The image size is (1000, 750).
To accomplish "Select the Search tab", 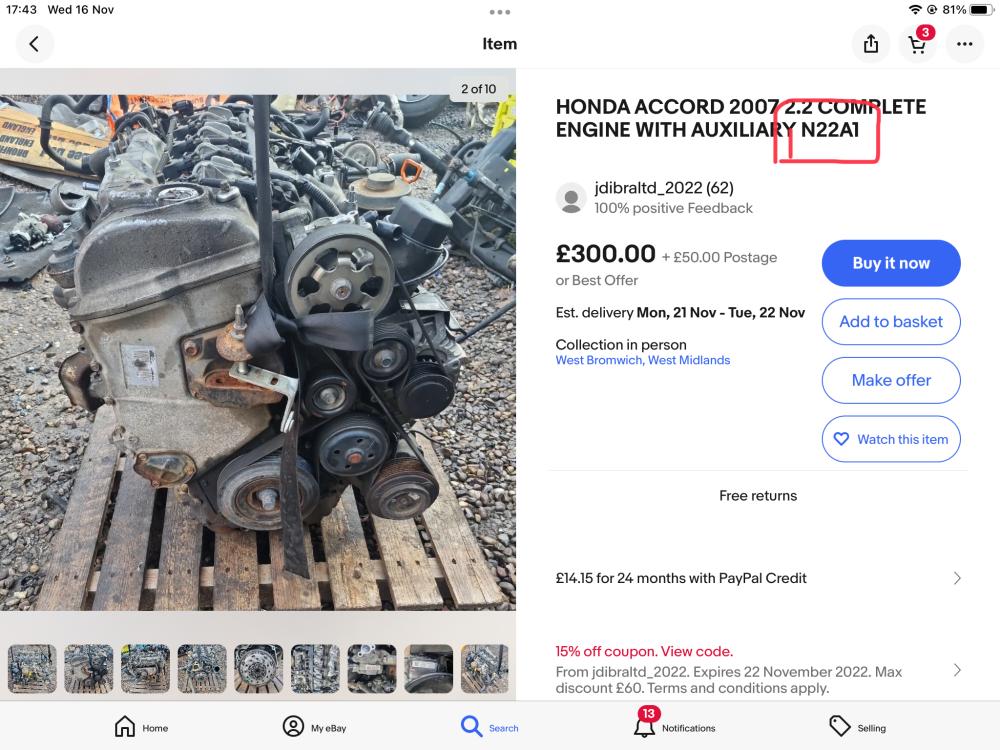I will (489, 727).
